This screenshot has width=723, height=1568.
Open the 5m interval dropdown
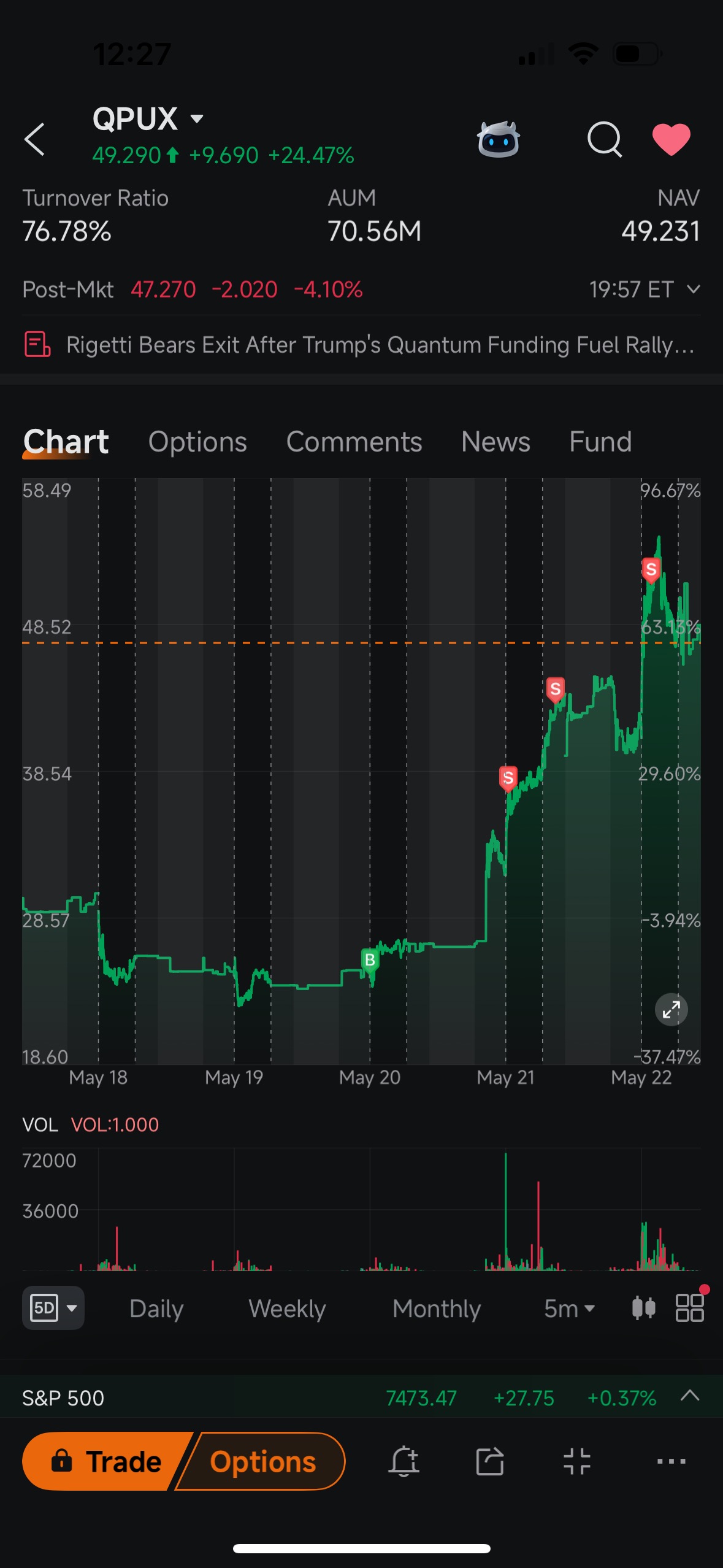(569, 1309)
